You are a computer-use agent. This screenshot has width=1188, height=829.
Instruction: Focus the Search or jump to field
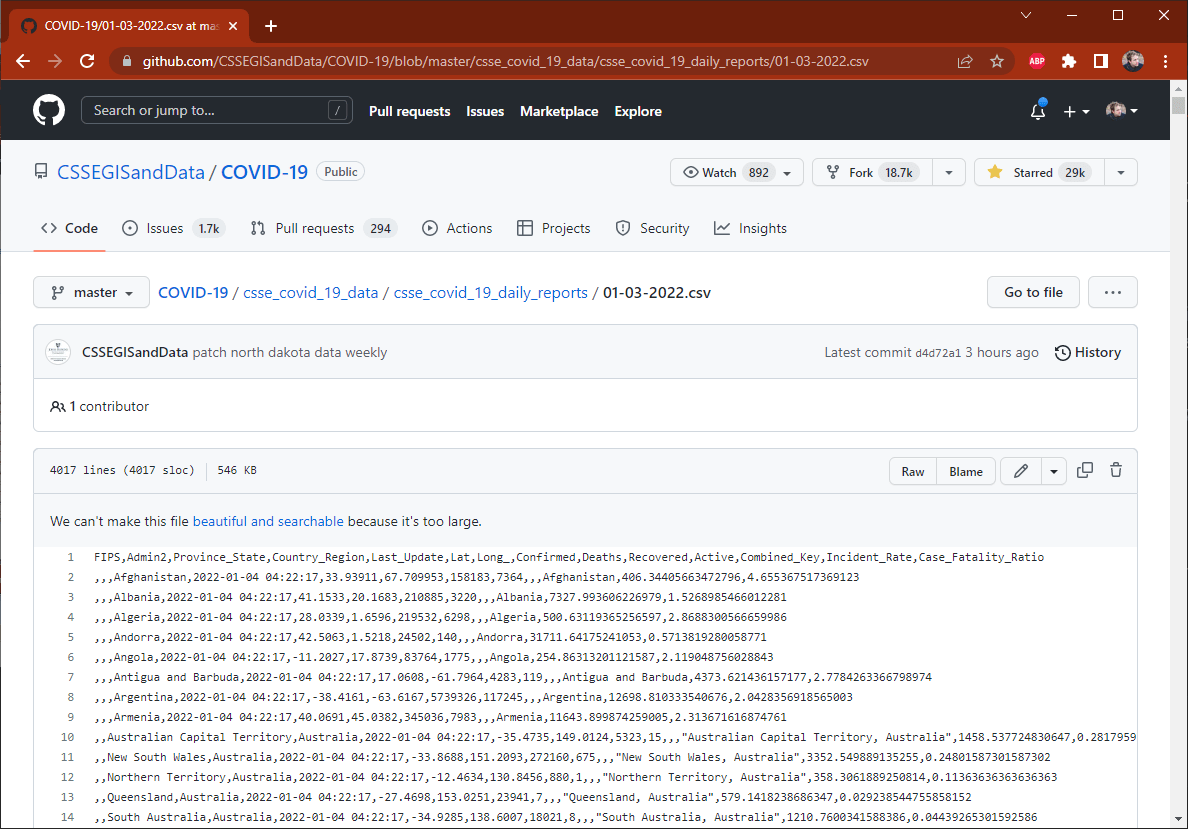coord(216,110)
